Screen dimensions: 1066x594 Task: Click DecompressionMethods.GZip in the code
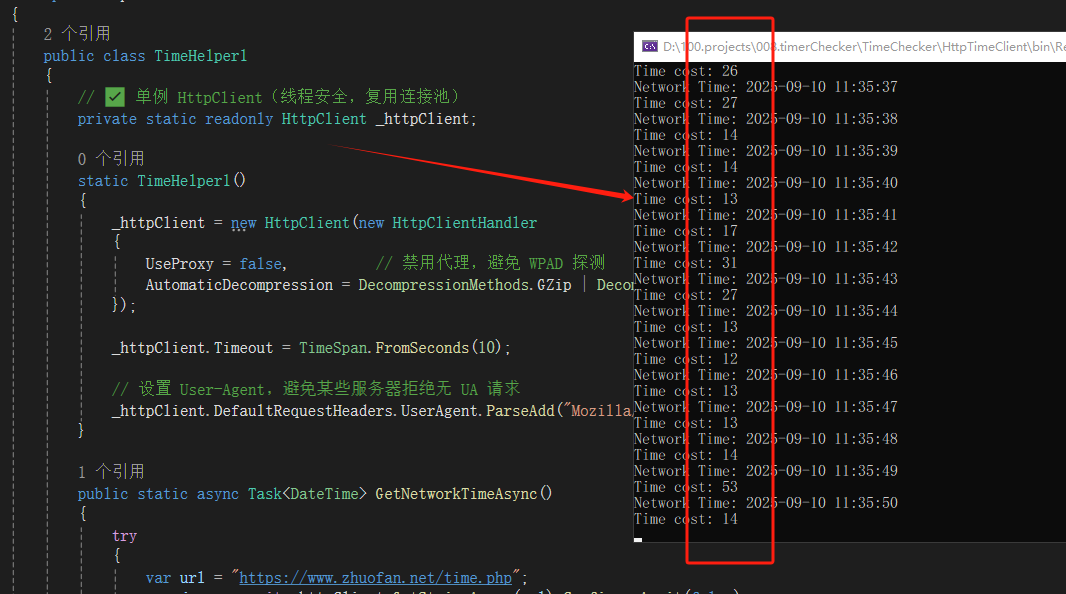coord(465,285)
